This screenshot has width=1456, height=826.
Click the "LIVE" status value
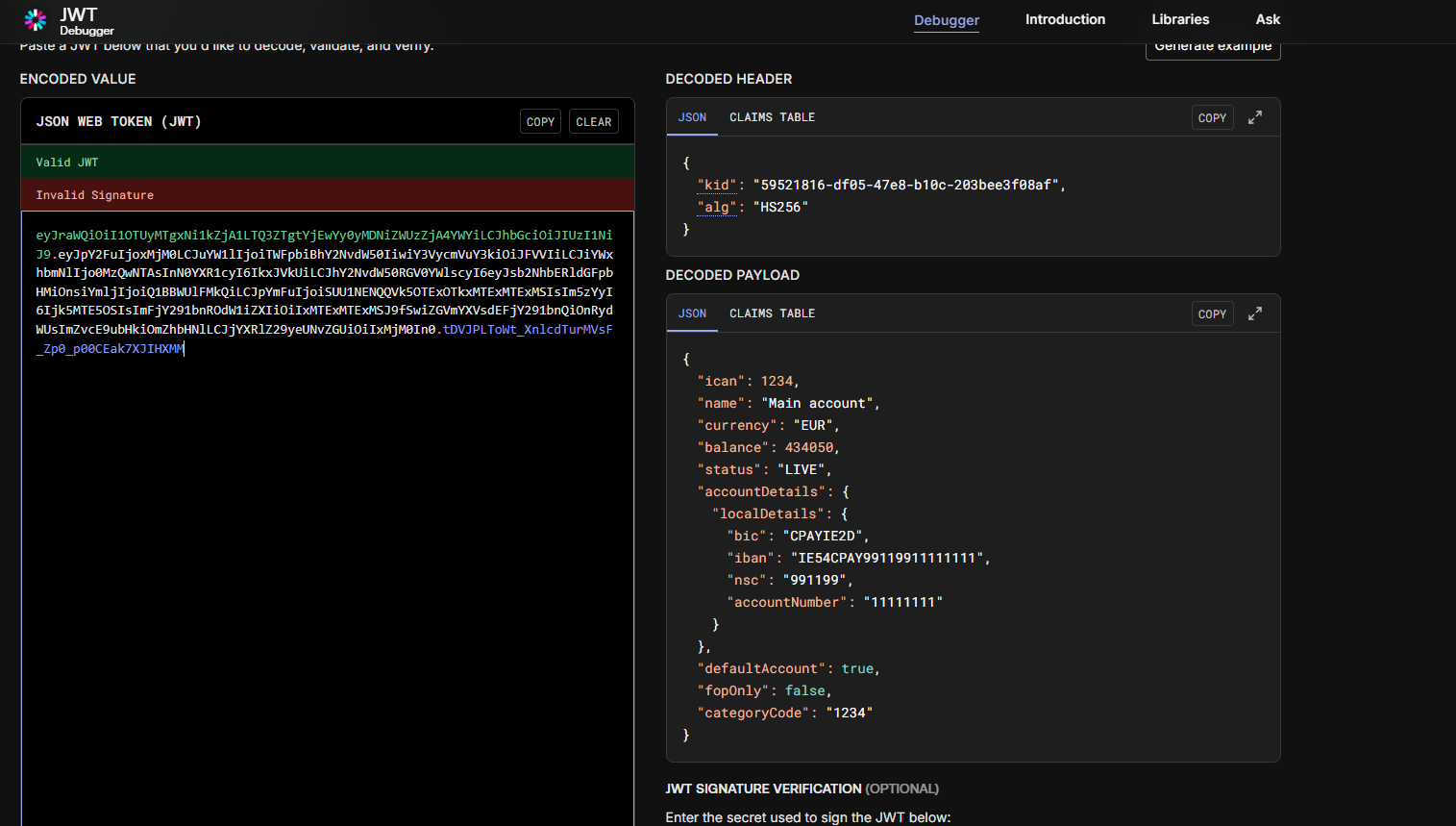pos(801,469)
